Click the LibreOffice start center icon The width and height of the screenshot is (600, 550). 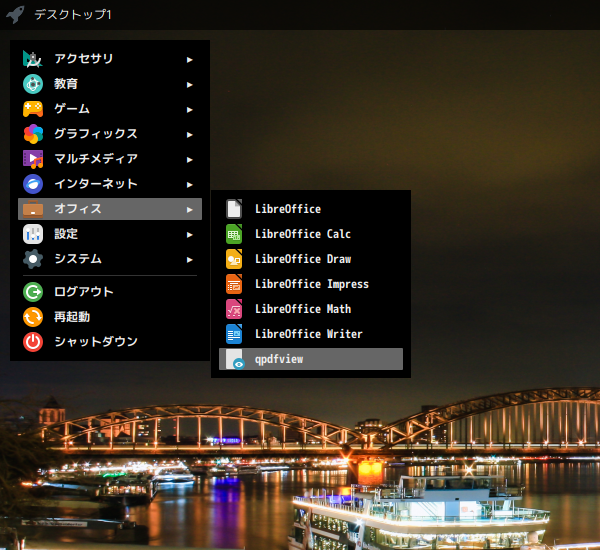pos(234,209)
